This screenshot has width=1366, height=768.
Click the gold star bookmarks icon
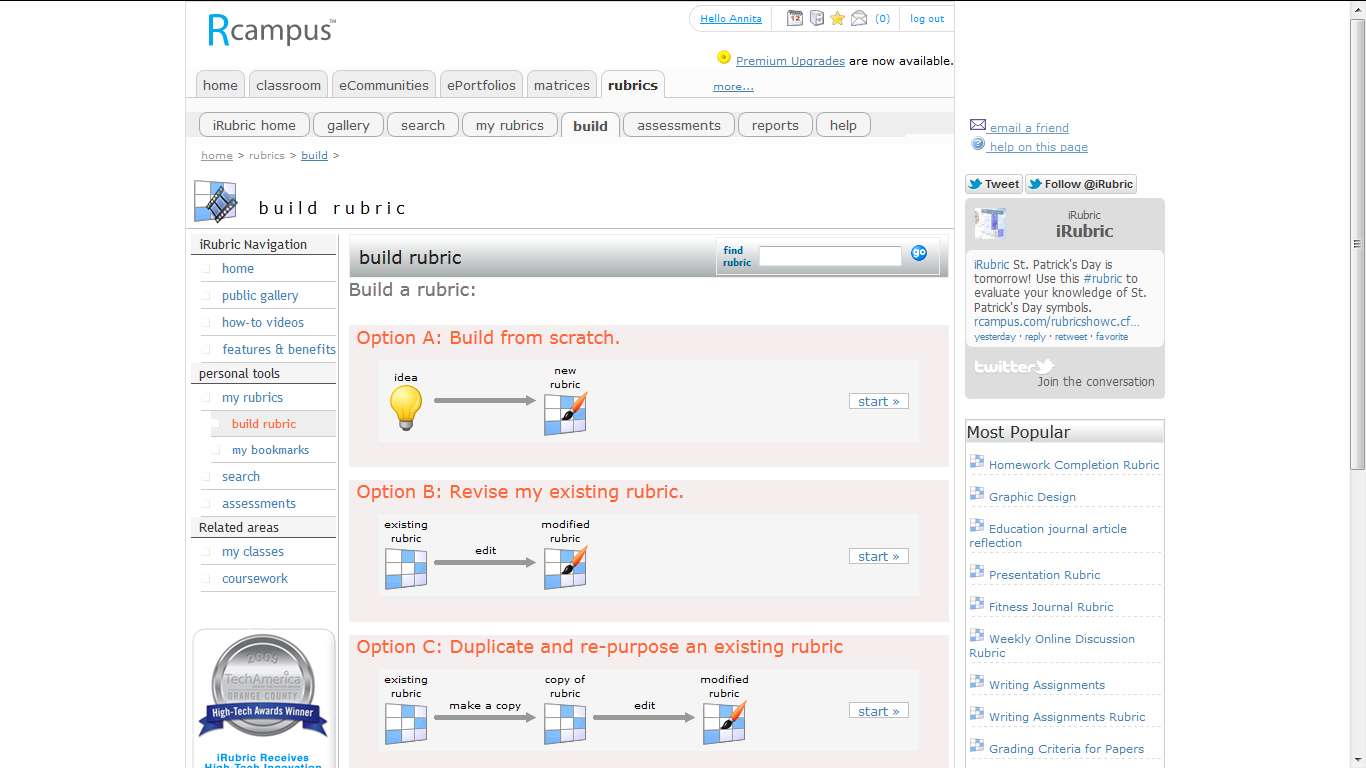pos(837,18)
